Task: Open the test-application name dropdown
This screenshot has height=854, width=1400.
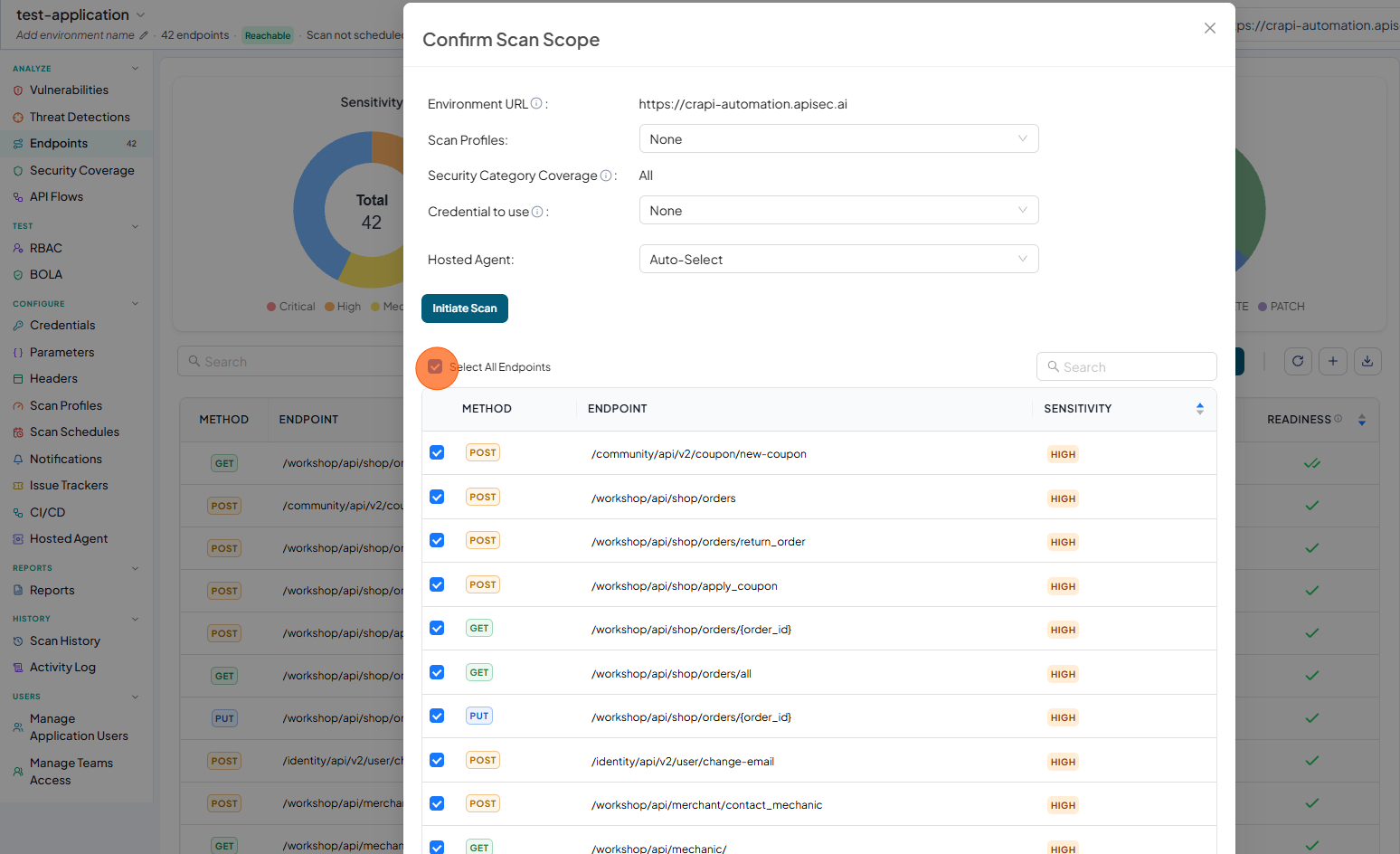Action: point(140,15)
